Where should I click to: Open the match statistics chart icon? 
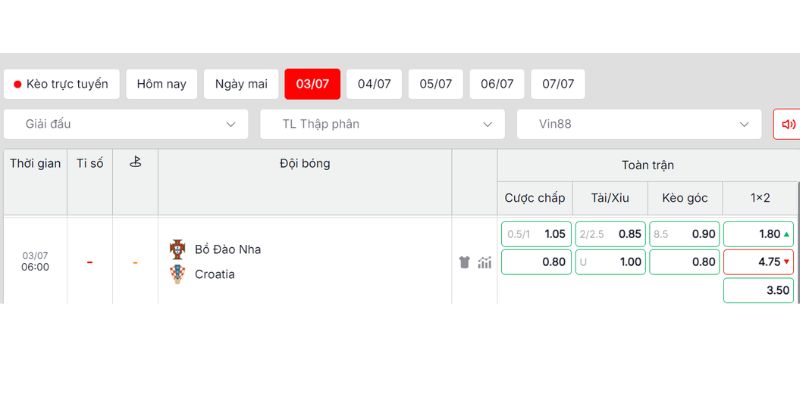485,262
